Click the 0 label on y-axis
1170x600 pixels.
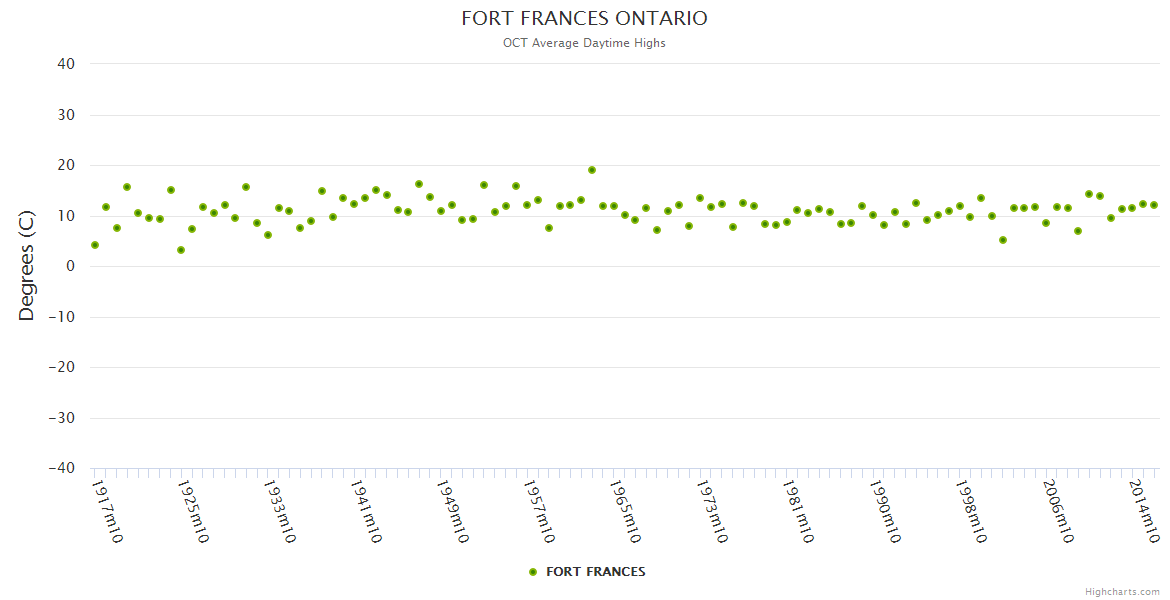(x=71, y=266)
